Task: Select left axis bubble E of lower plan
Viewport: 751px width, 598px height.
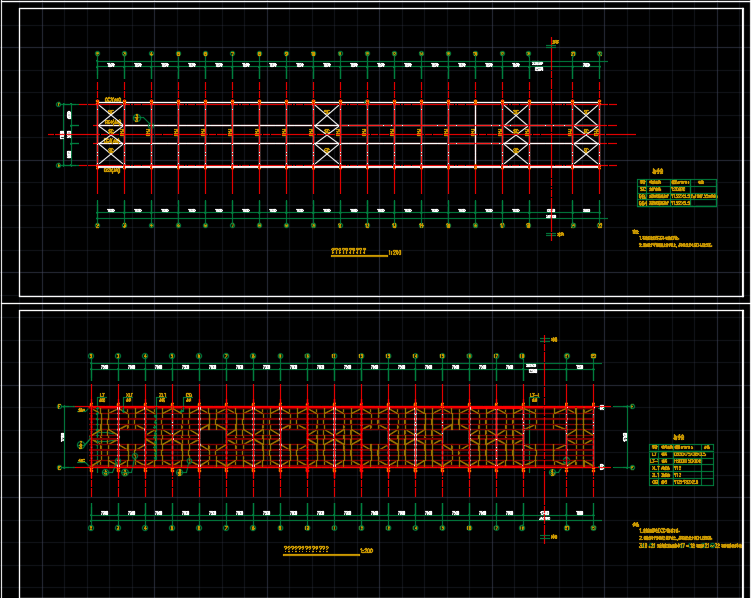Action: [x=59, y=468]
